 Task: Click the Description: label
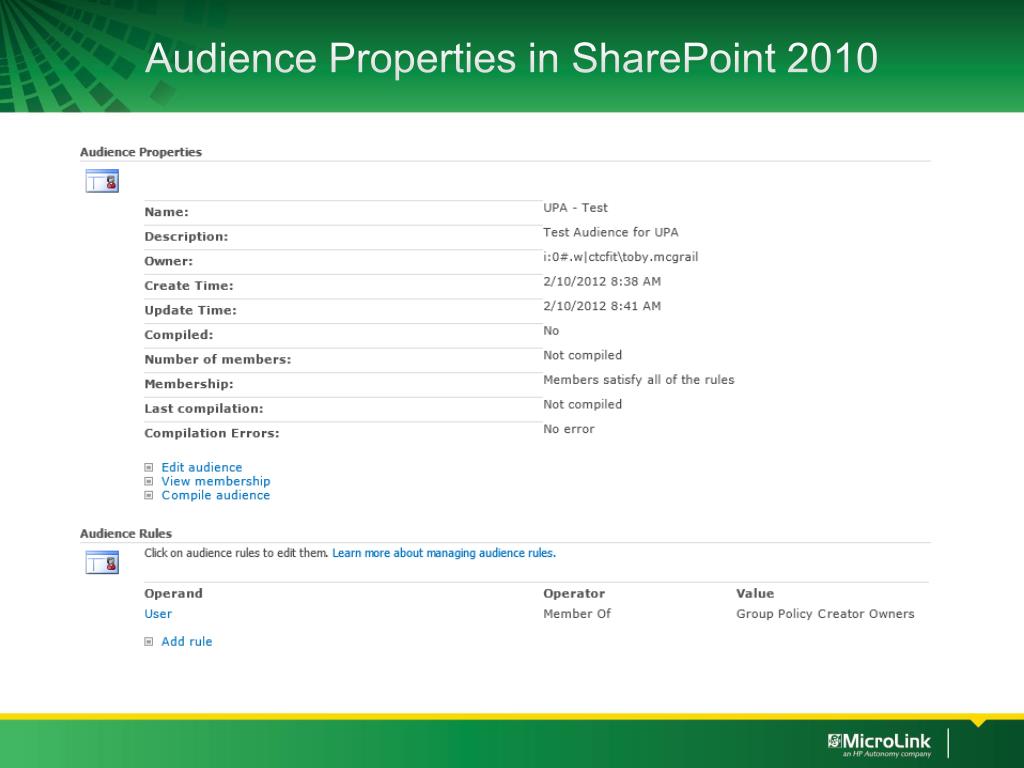pos(186,236)
